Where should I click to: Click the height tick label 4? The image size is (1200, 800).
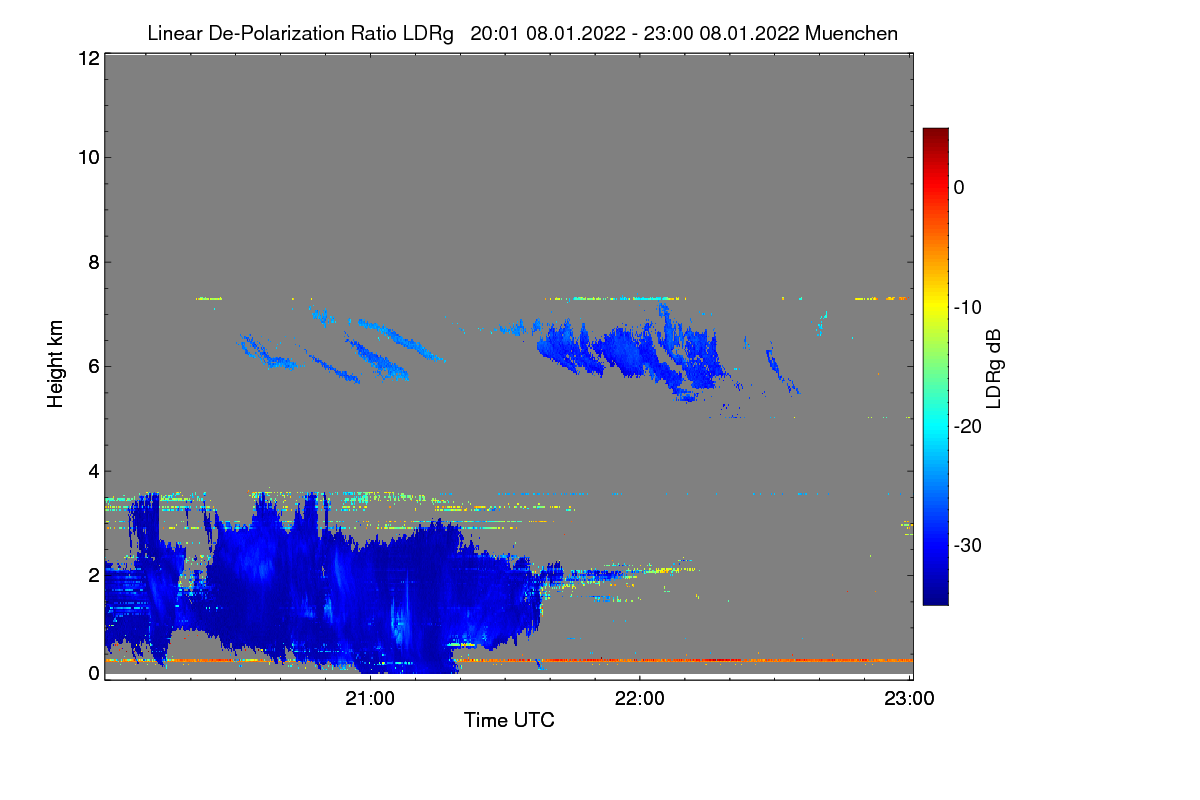click(x=92, y=470)
